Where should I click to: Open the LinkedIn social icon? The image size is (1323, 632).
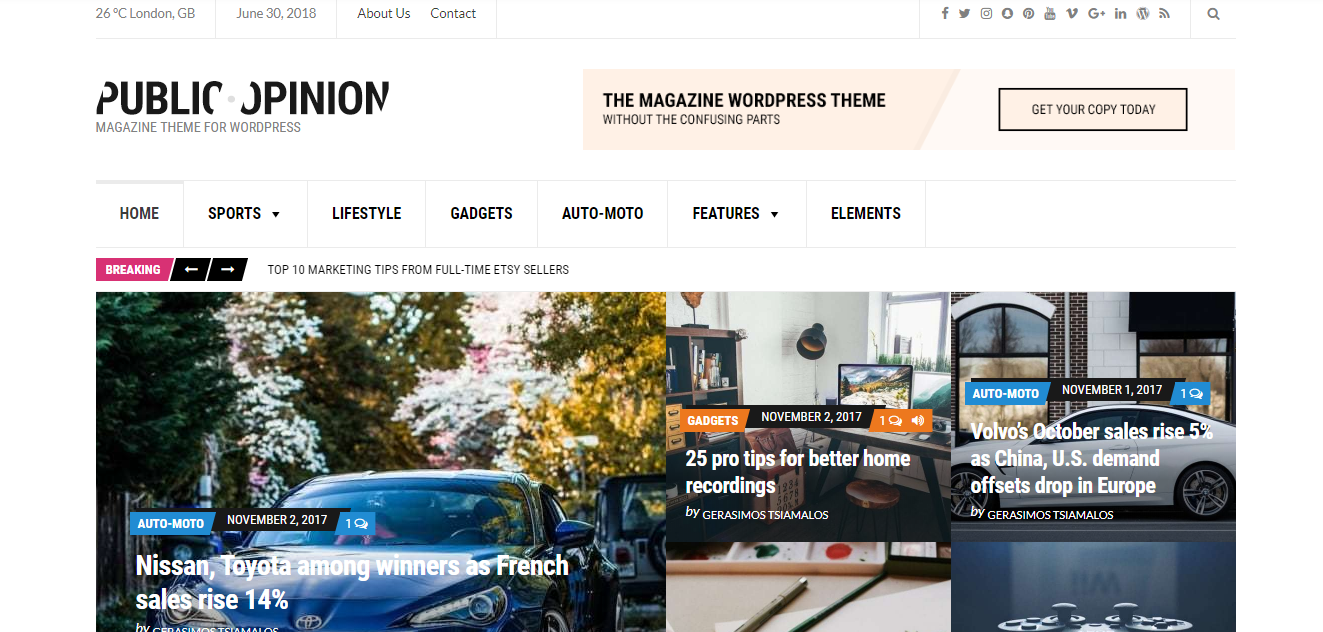coord(1120,13)
